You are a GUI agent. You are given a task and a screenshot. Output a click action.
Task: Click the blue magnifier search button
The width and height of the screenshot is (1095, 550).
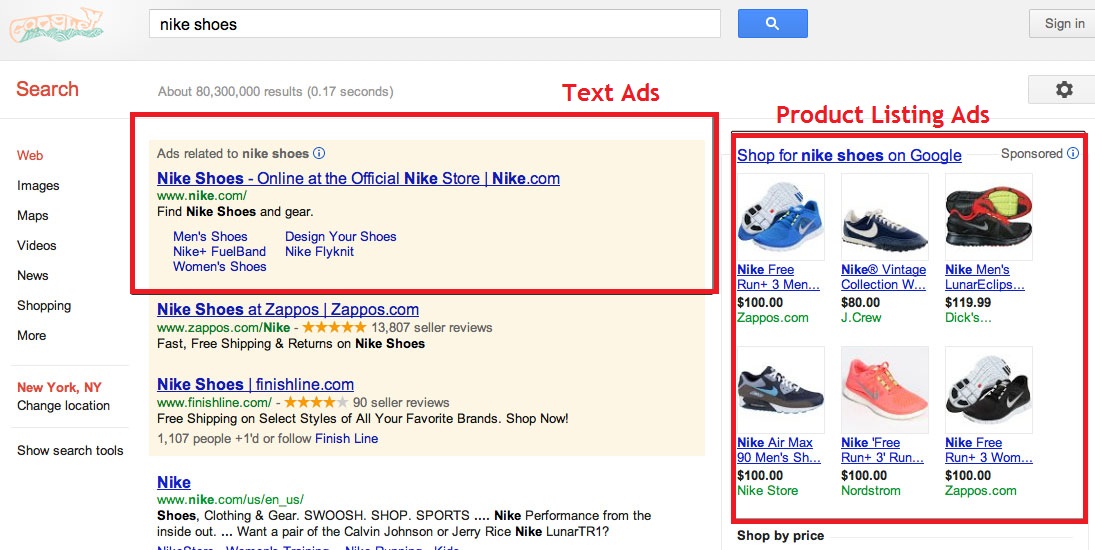(772, 23)
